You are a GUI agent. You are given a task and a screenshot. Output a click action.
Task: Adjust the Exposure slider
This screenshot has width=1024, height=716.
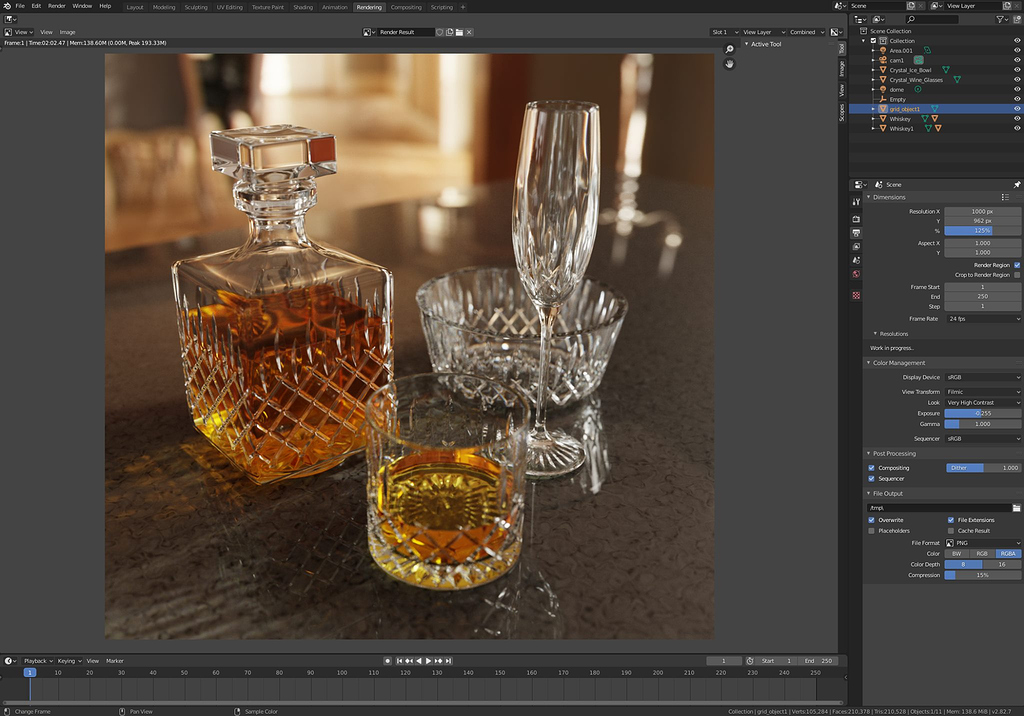tap(982, 413)
